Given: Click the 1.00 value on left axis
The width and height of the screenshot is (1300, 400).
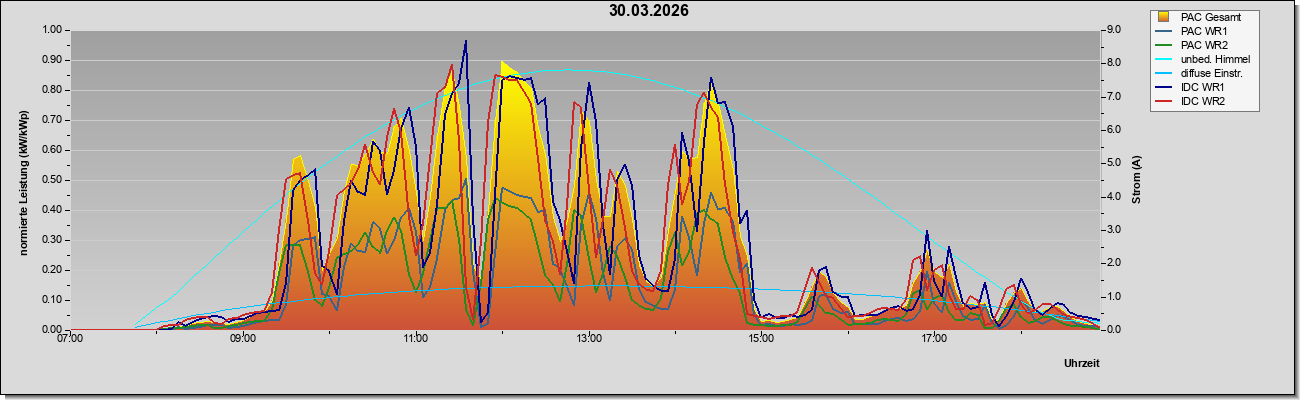Looking at the screenshot, I should [51, 30].
